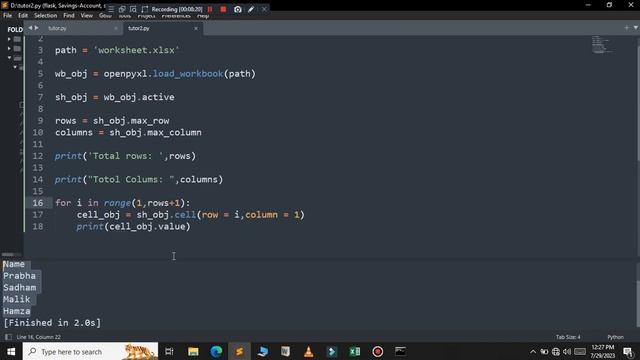Click the output panel scrollbar
This screenshot has width=640, height=360.
pyautogui.click(x=638, y=303)
